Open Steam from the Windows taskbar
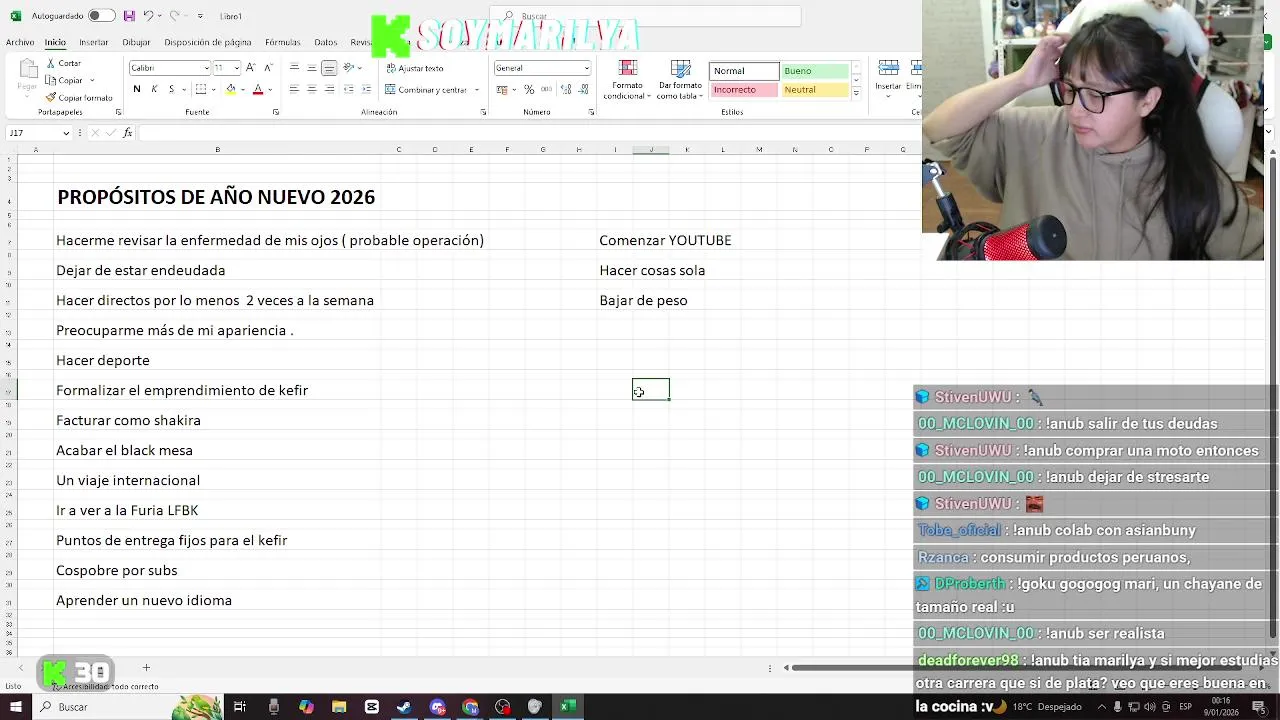The width and height of the screenshot is (1280, 720). [404, 707]
